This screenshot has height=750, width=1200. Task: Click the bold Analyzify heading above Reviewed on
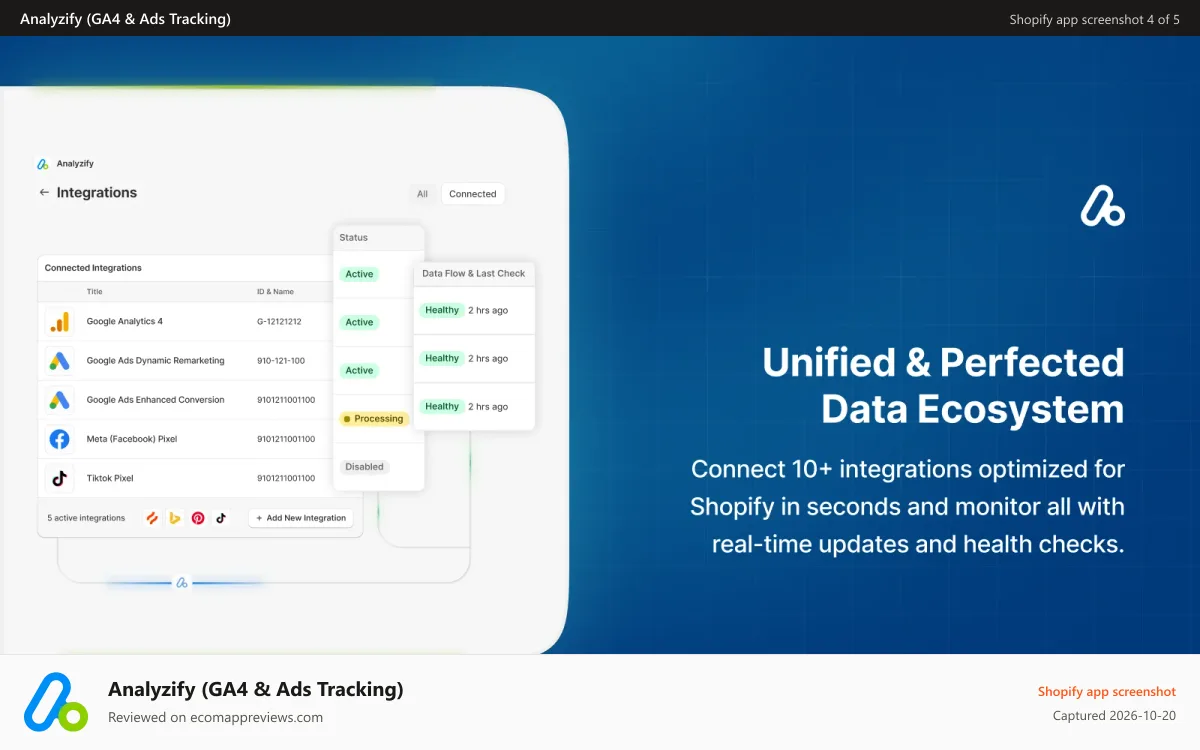[x=256, y=689]
